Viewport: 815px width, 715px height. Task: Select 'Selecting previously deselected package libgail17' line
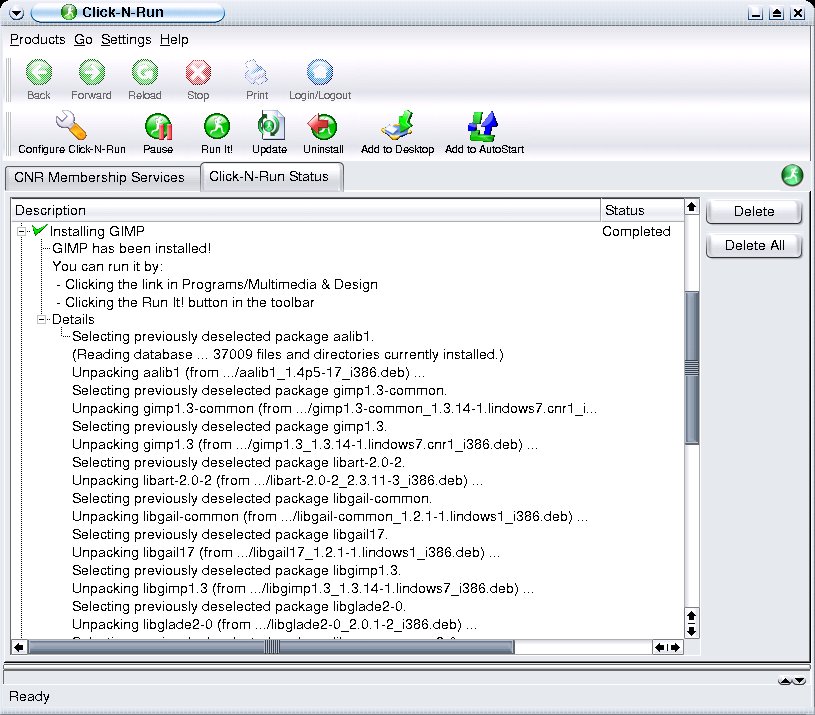pos(230,535)
